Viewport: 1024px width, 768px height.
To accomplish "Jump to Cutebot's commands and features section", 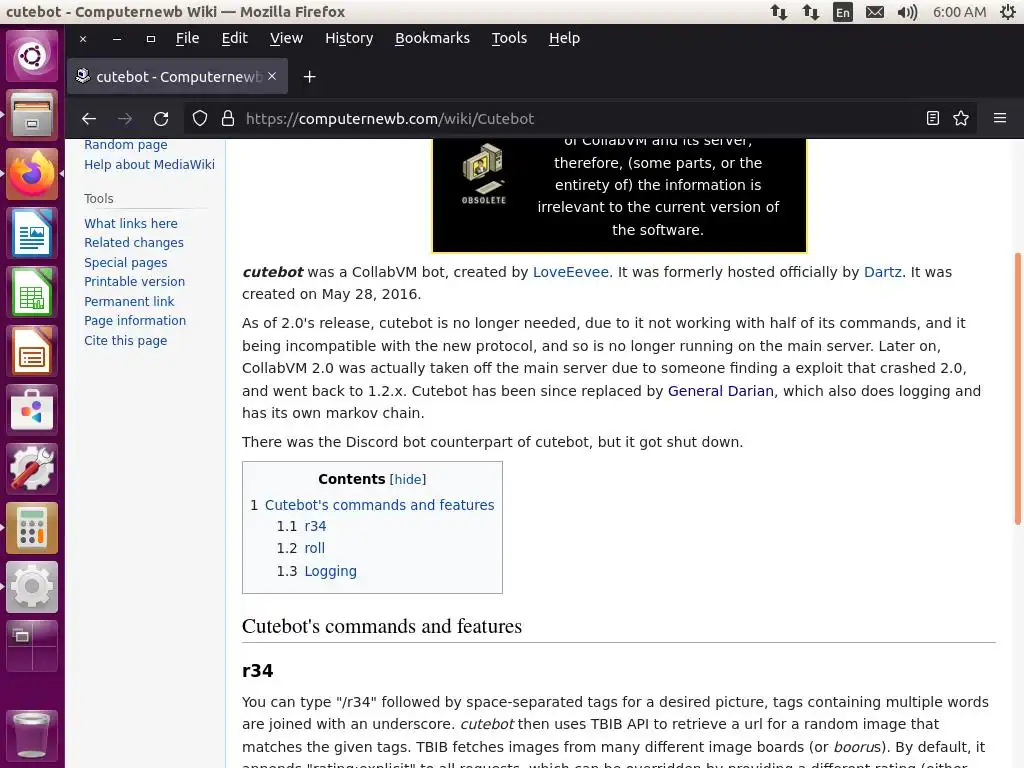I will point(379,505).
